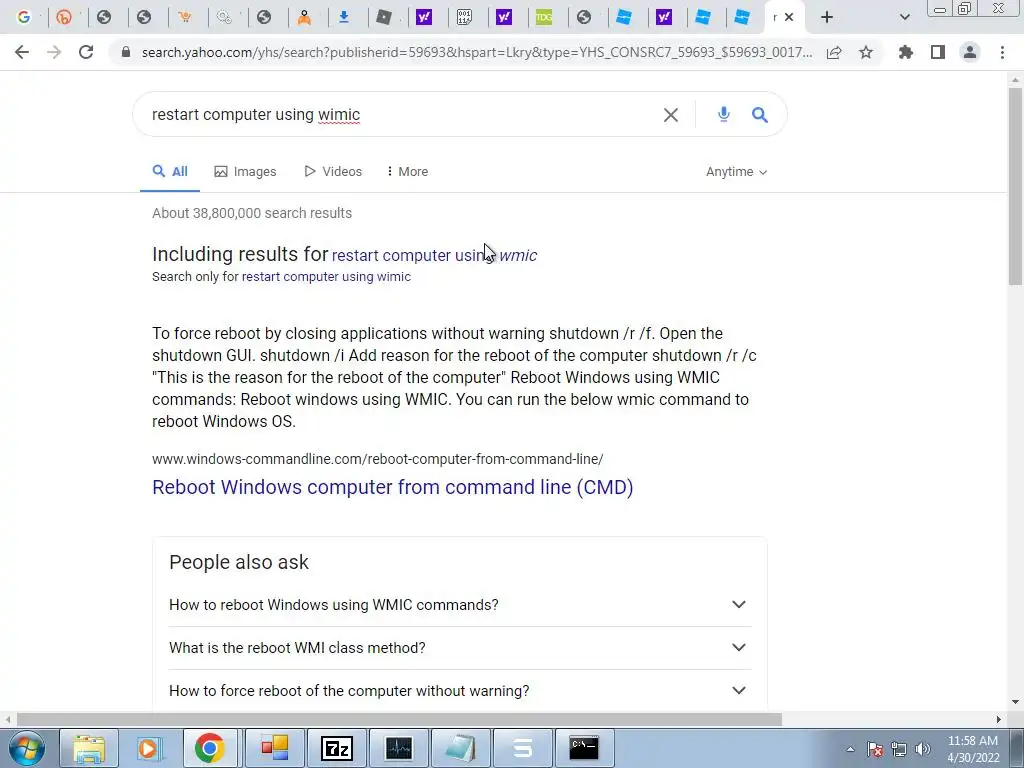Viewport: 1024px width, 768px height.
Task: Open the colored blocks taskbar icon
Action: [x=275, y=748]
